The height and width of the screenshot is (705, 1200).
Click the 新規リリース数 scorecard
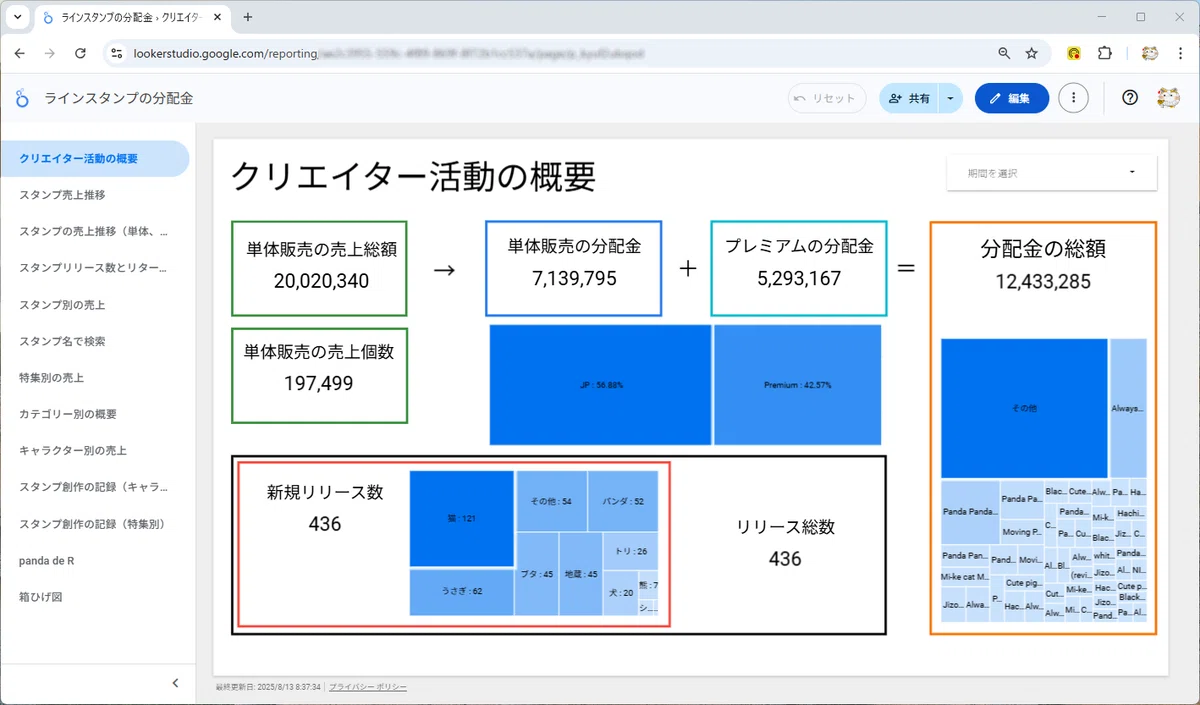coord(325,508)
